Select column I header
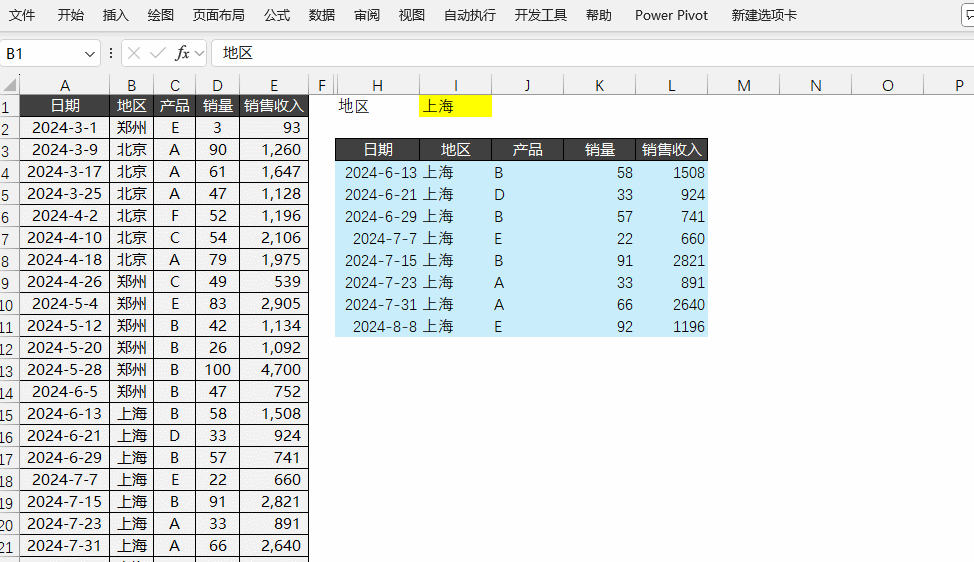 pos(455,86)
